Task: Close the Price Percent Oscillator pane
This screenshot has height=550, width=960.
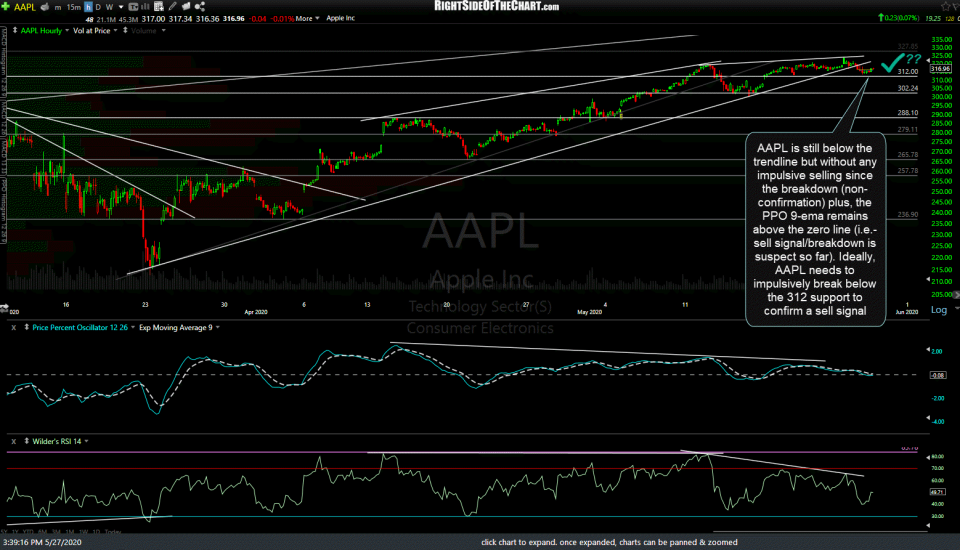Action: click(13, 328)
